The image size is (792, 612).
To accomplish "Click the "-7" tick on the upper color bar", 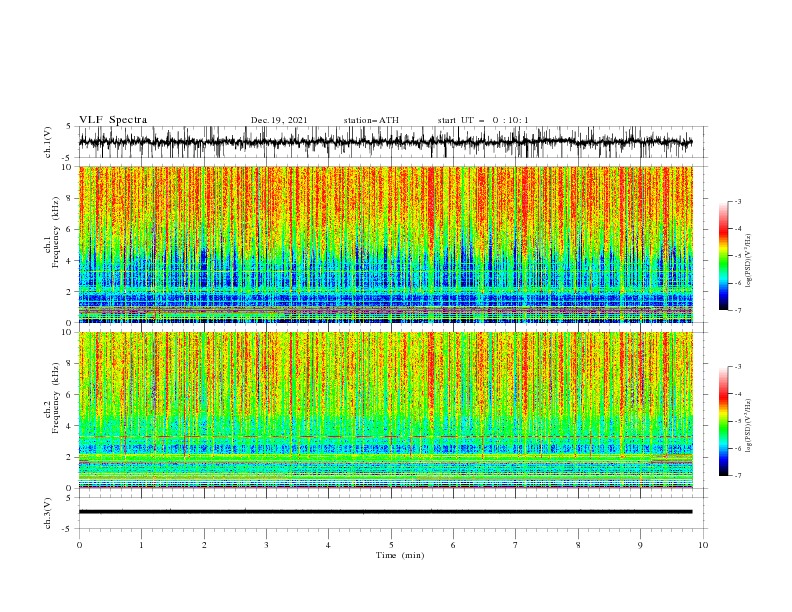I will click(x=738, y=310).
